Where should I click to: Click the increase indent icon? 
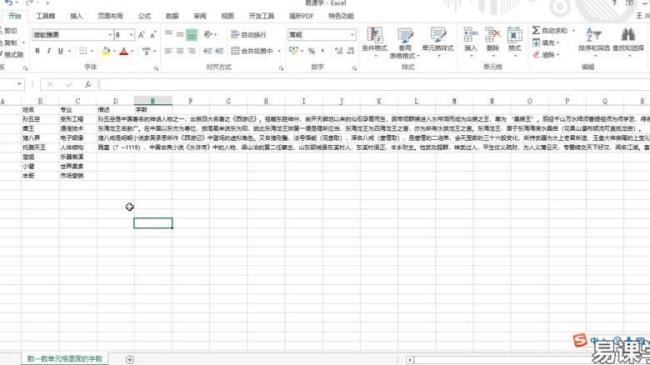[220, 51]
